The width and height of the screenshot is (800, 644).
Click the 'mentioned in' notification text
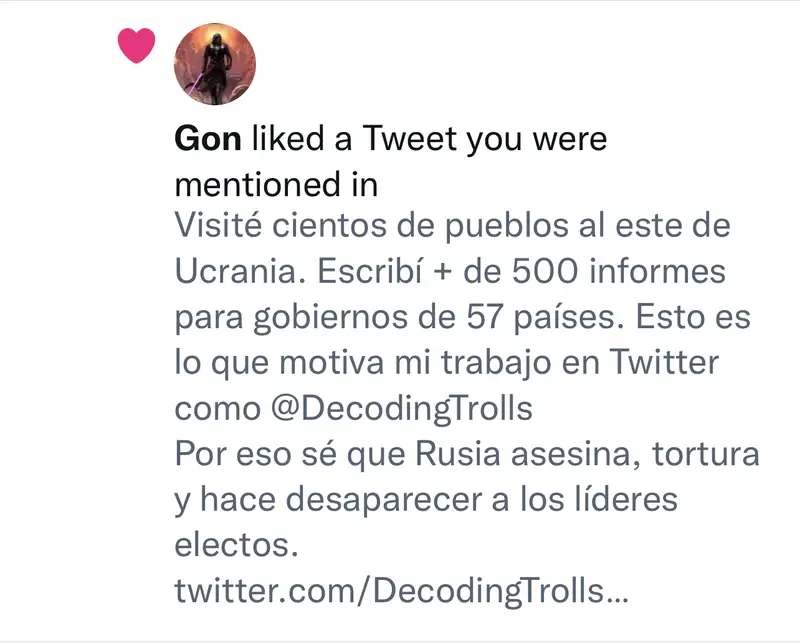pos(276,184)
